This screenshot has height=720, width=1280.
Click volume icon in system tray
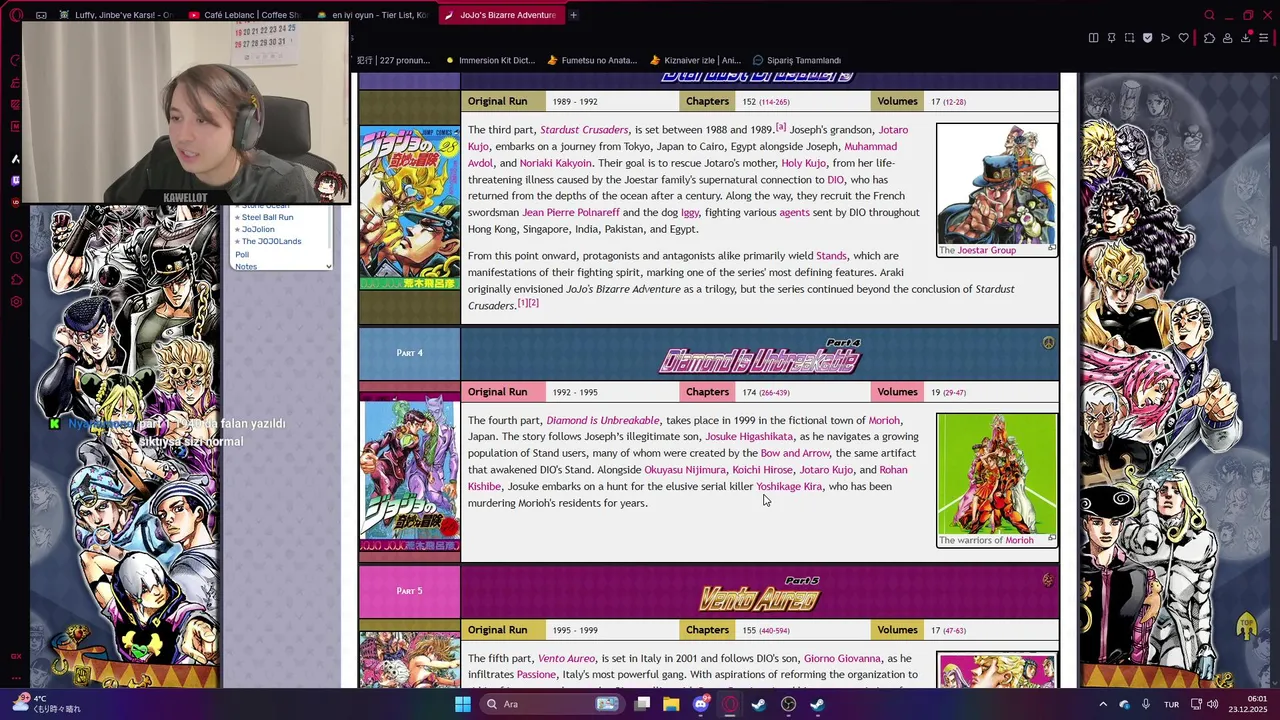(1213, 704)
